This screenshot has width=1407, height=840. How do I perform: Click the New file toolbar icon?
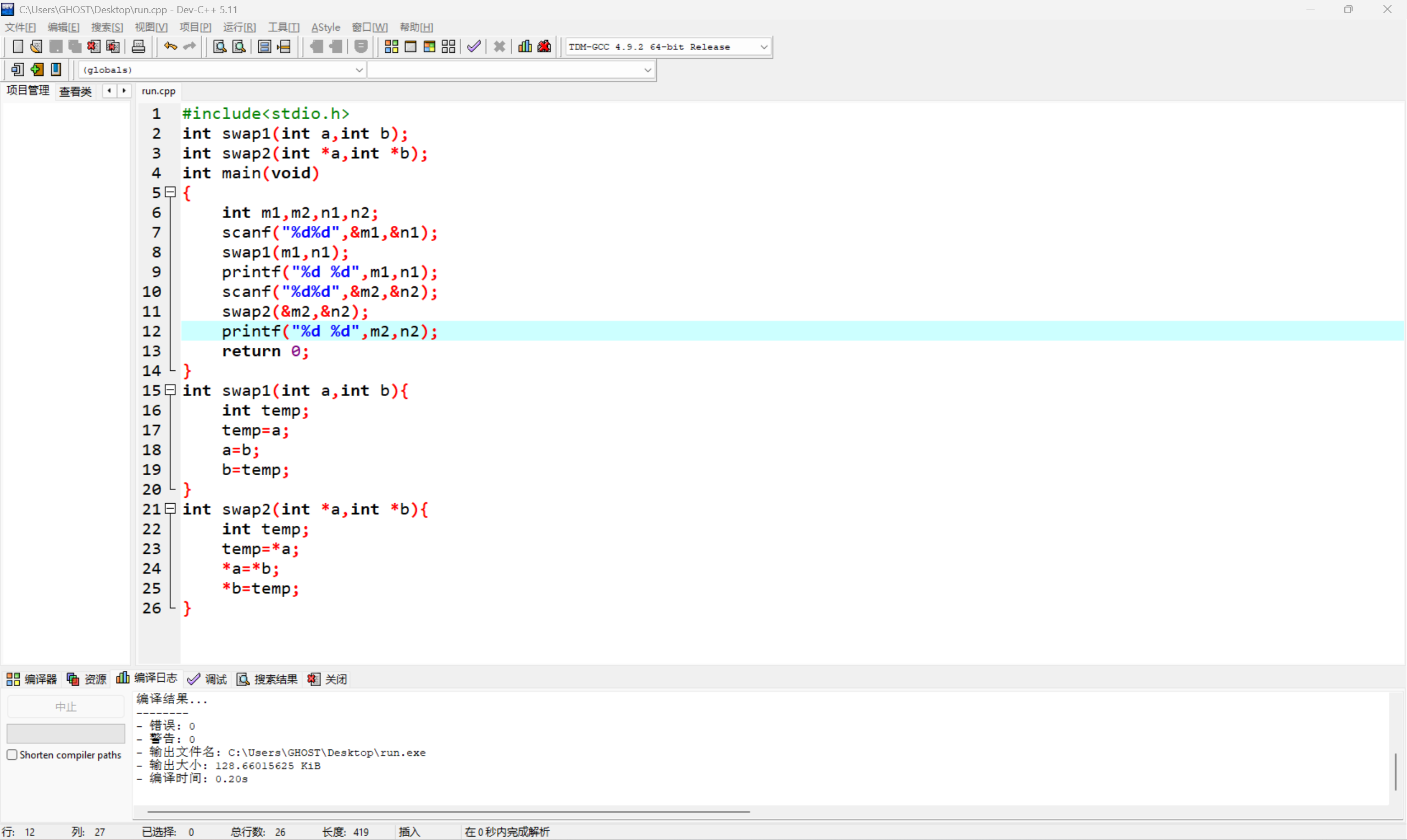[18, 47]
